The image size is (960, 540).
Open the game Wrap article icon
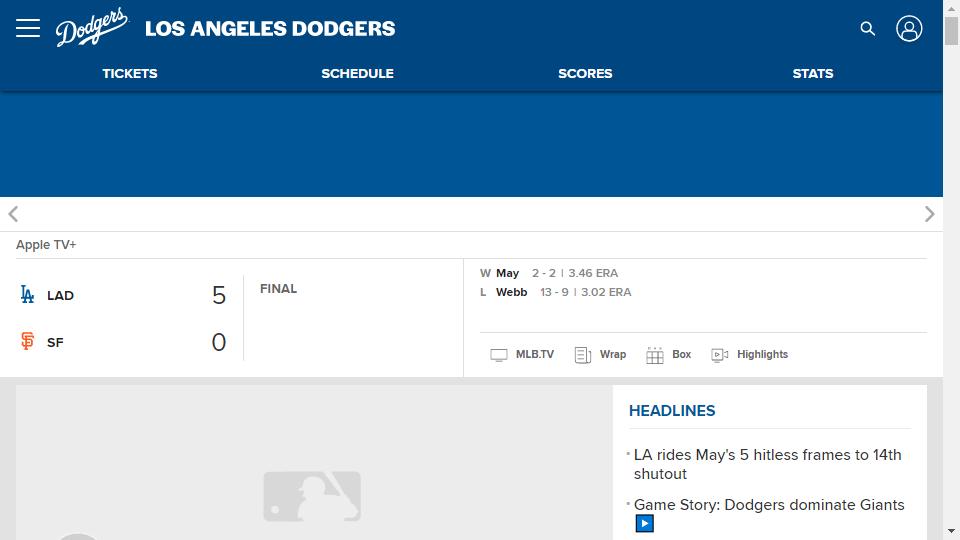pyautogui.click(x=583, y=355)
